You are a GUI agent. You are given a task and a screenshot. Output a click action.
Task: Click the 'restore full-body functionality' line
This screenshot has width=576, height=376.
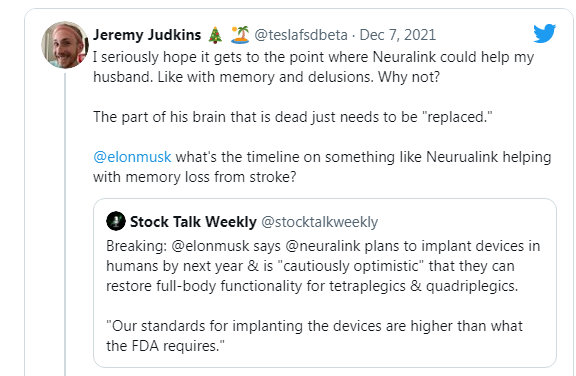pyautogui.click(x=312, y=286)
